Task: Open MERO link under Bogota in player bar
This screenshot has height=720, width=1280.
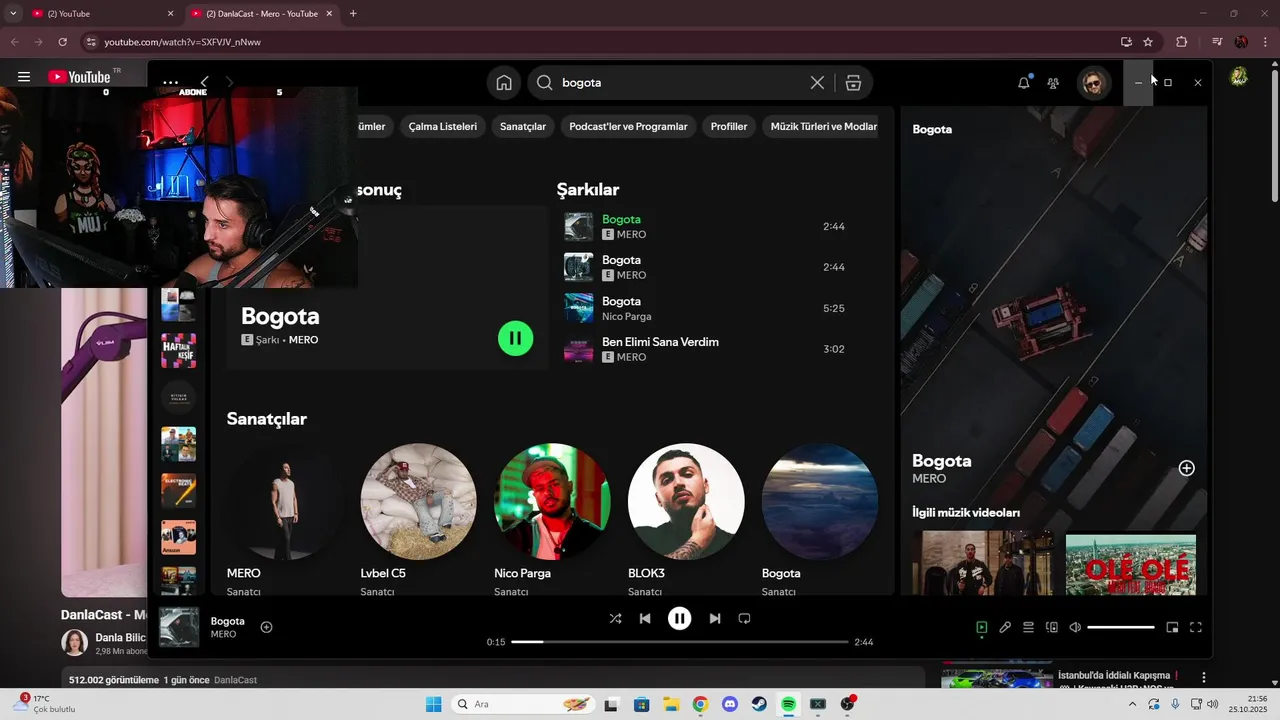Action: [224, 635]
